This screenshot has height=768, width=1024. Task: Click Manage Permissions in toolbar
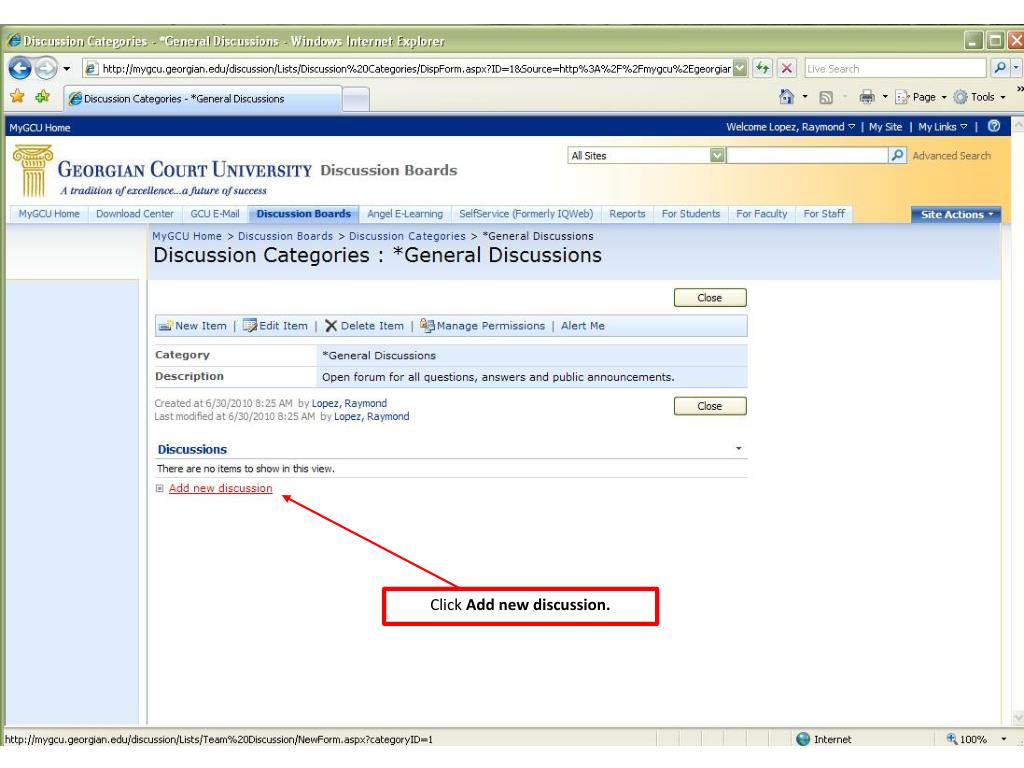coord(483,325)
